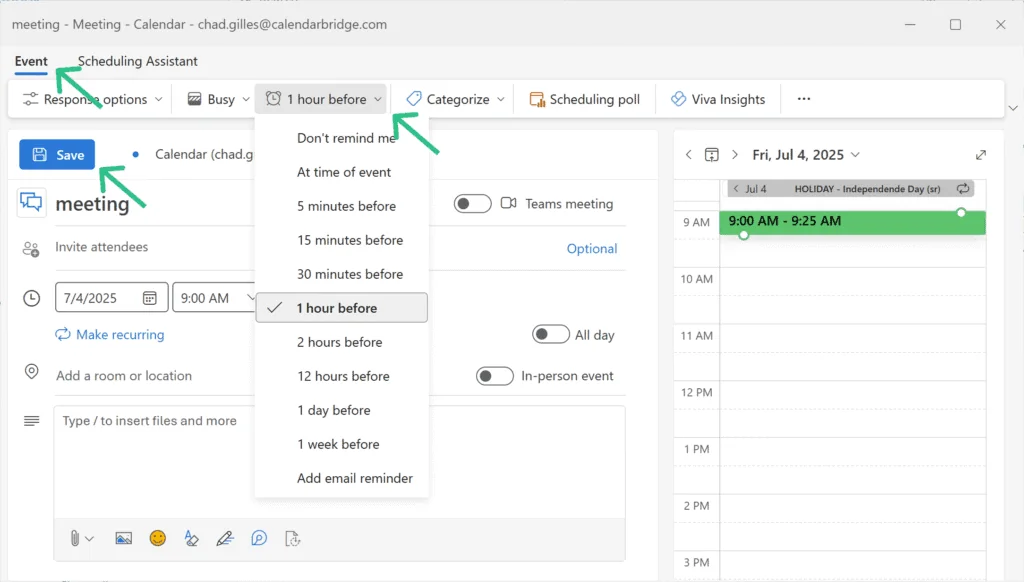1024x582 pixels.
Task: Choose 5 minutes before reminder
Action: pyautogui.click(x=342, y=206)
